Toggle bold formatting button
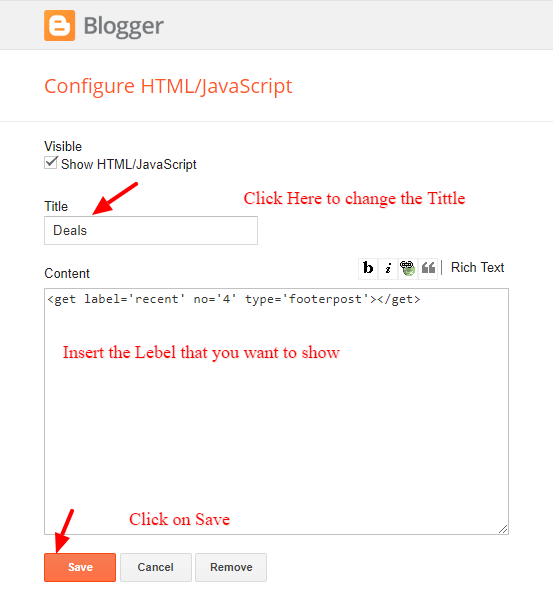 click(x=368, y=268)
